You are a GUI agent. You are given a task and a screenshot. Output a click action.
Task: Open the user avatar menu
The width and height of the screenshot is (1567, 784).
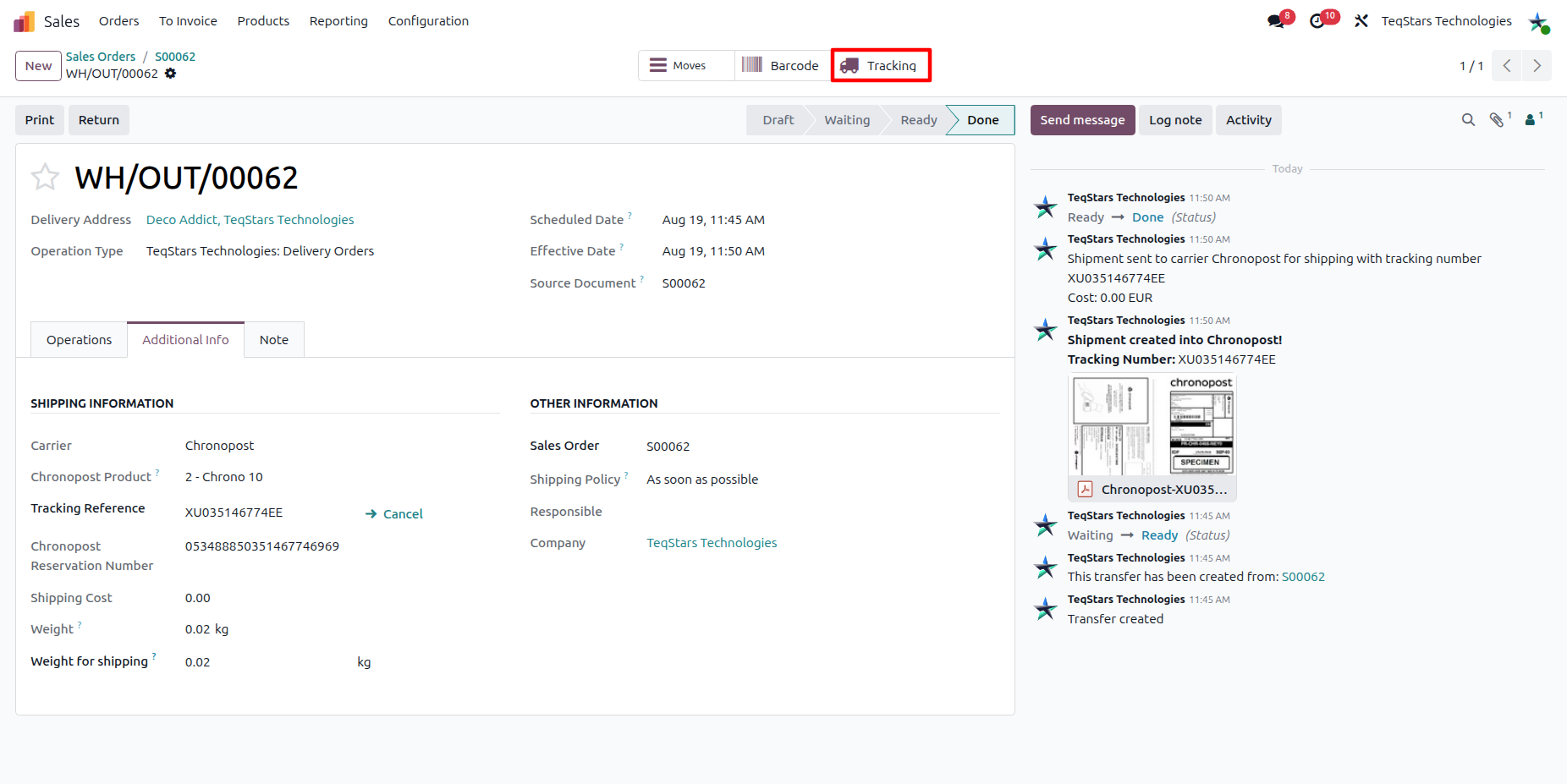coord(1538,22)
